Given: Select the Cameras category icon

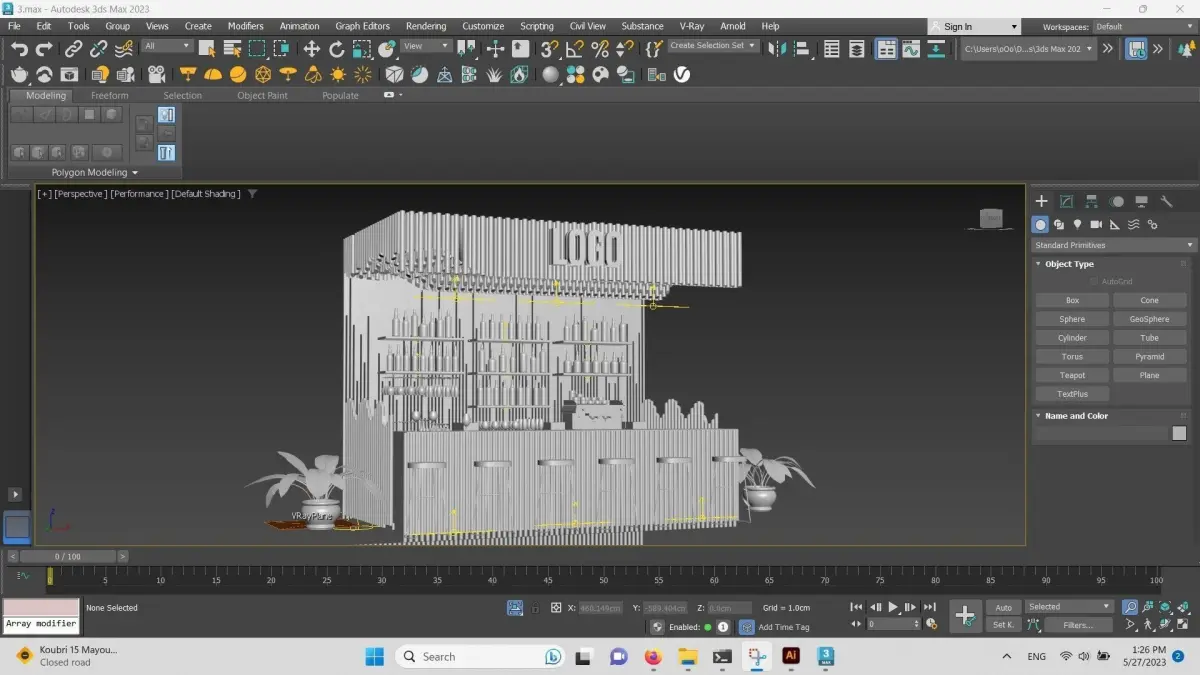Looking at the screenshot, I should [x=1096, y=225].
